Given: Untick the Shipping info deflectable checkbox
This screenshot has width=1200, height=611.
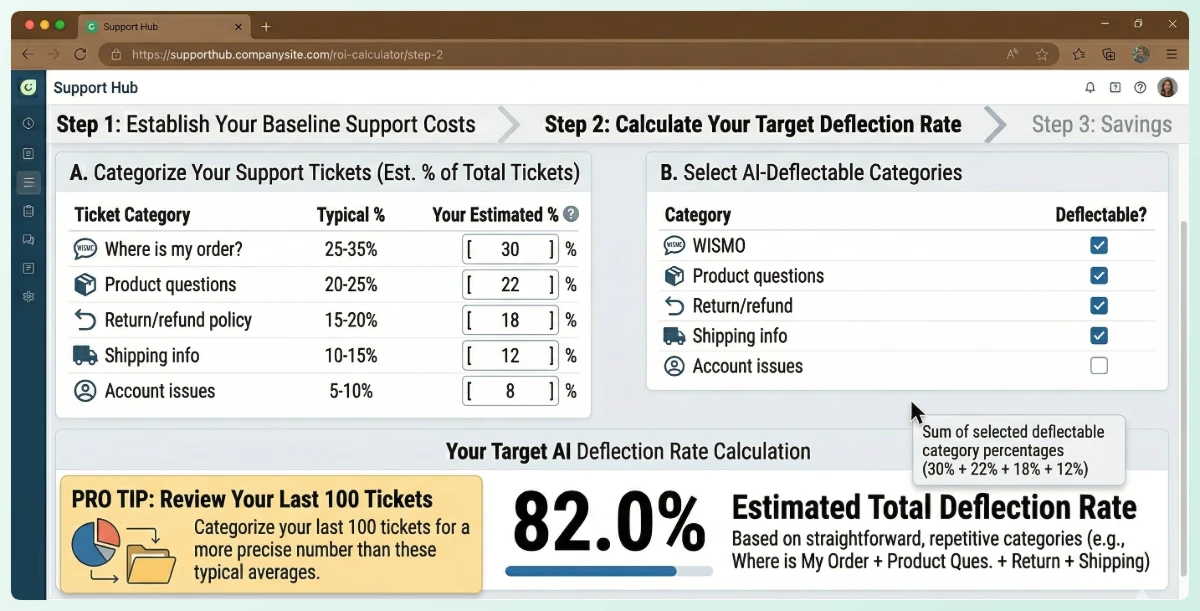Looking at the screenshot, I should [x=1099, y=336].
